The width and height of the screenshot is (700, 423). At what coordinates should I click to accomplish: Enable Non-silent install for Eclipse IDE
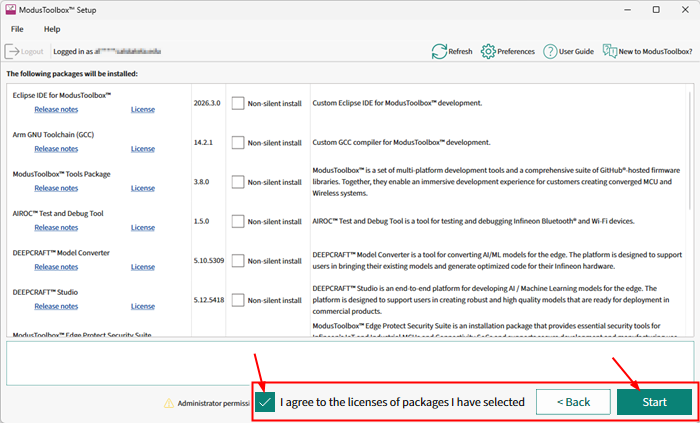click(238, 104)
